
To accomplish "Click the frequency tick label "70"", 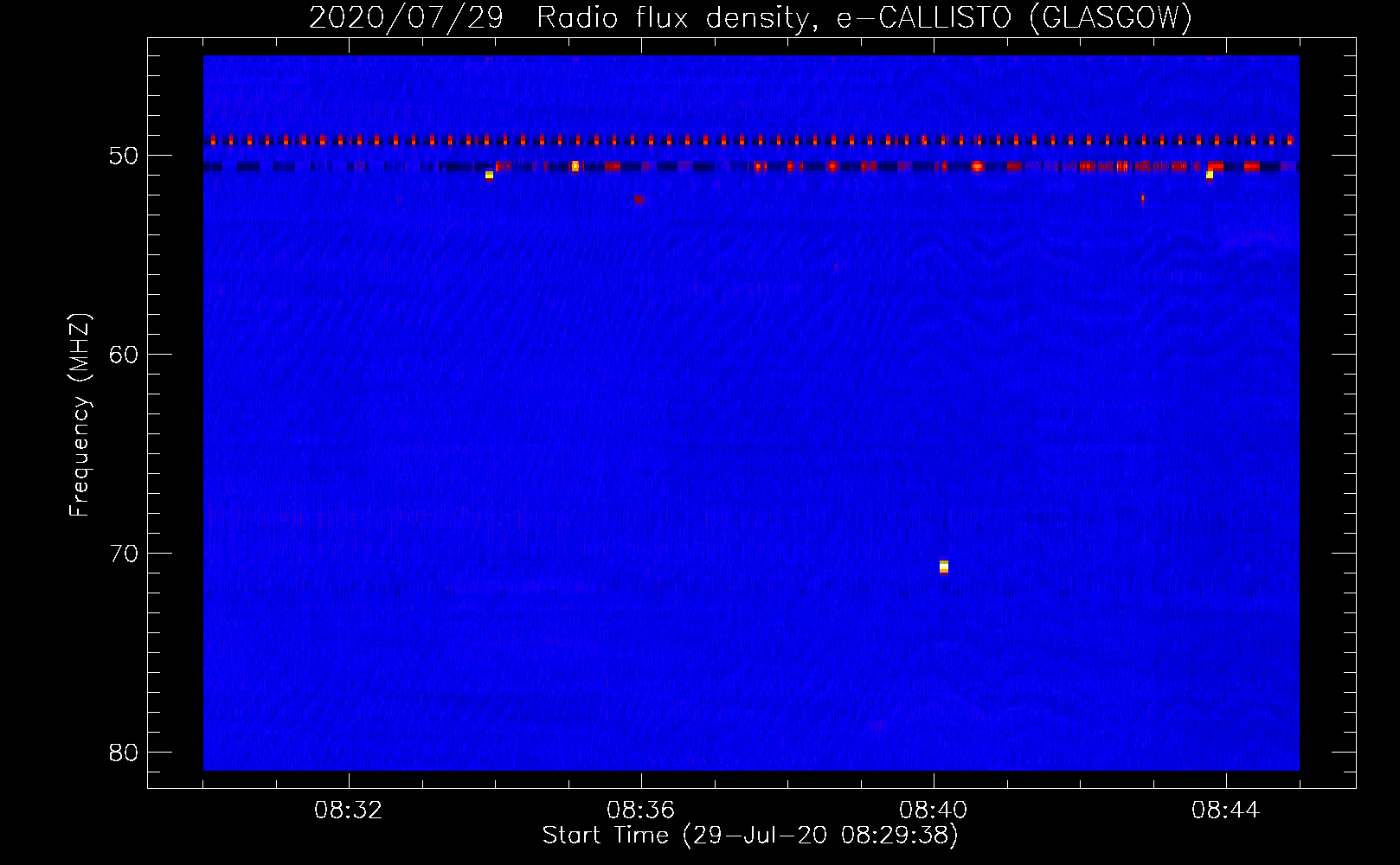I will (x=125, y=554).
